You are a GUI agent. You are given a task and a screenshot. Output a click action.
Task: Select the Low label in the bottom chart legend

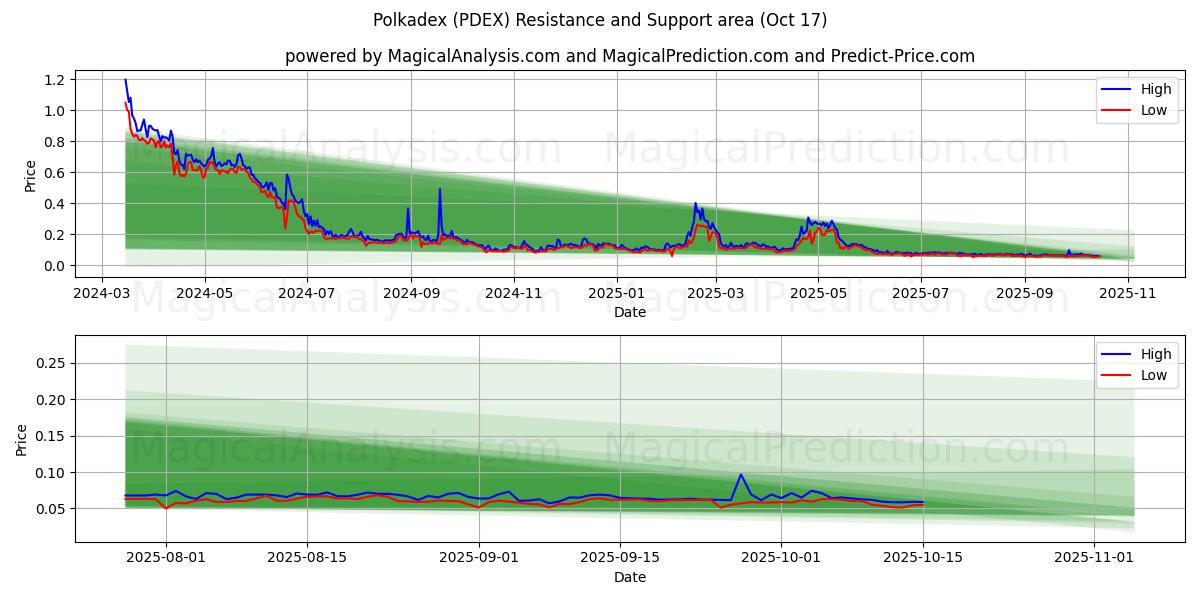tap(1154, 375)
